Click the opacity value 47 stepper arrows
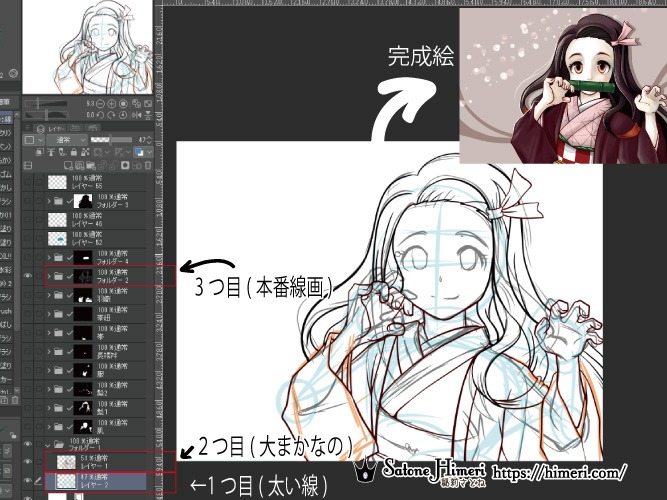667x500 pixels. coord(149,140)
